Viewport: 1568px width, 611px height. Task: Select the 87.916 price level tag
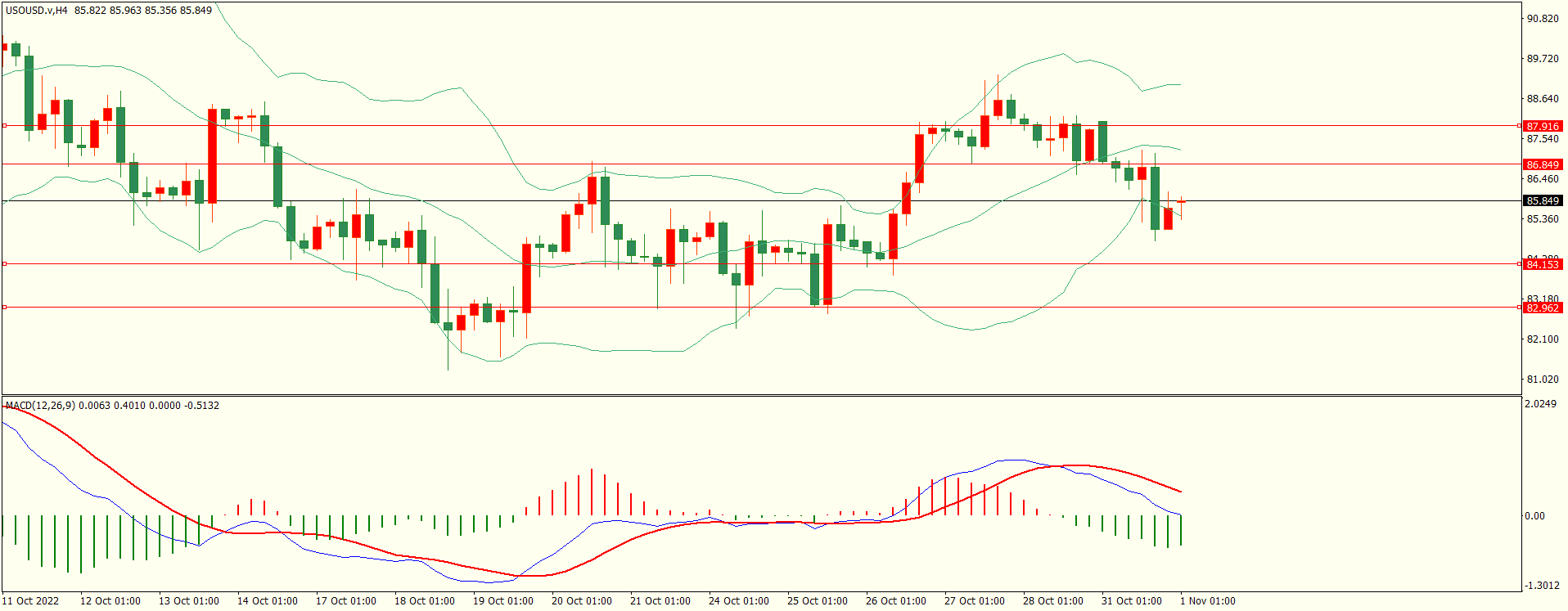click(x=1543, y=126)
